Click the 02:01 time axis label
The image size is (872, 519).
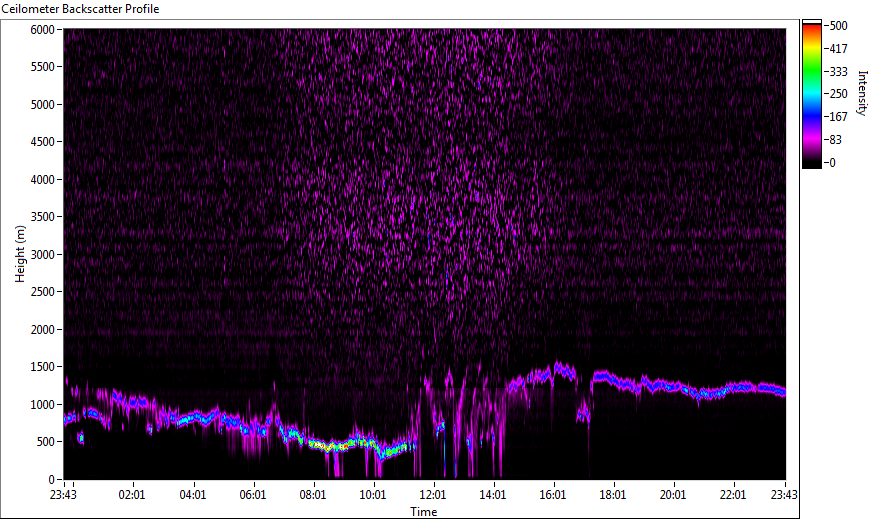[132, 495]
